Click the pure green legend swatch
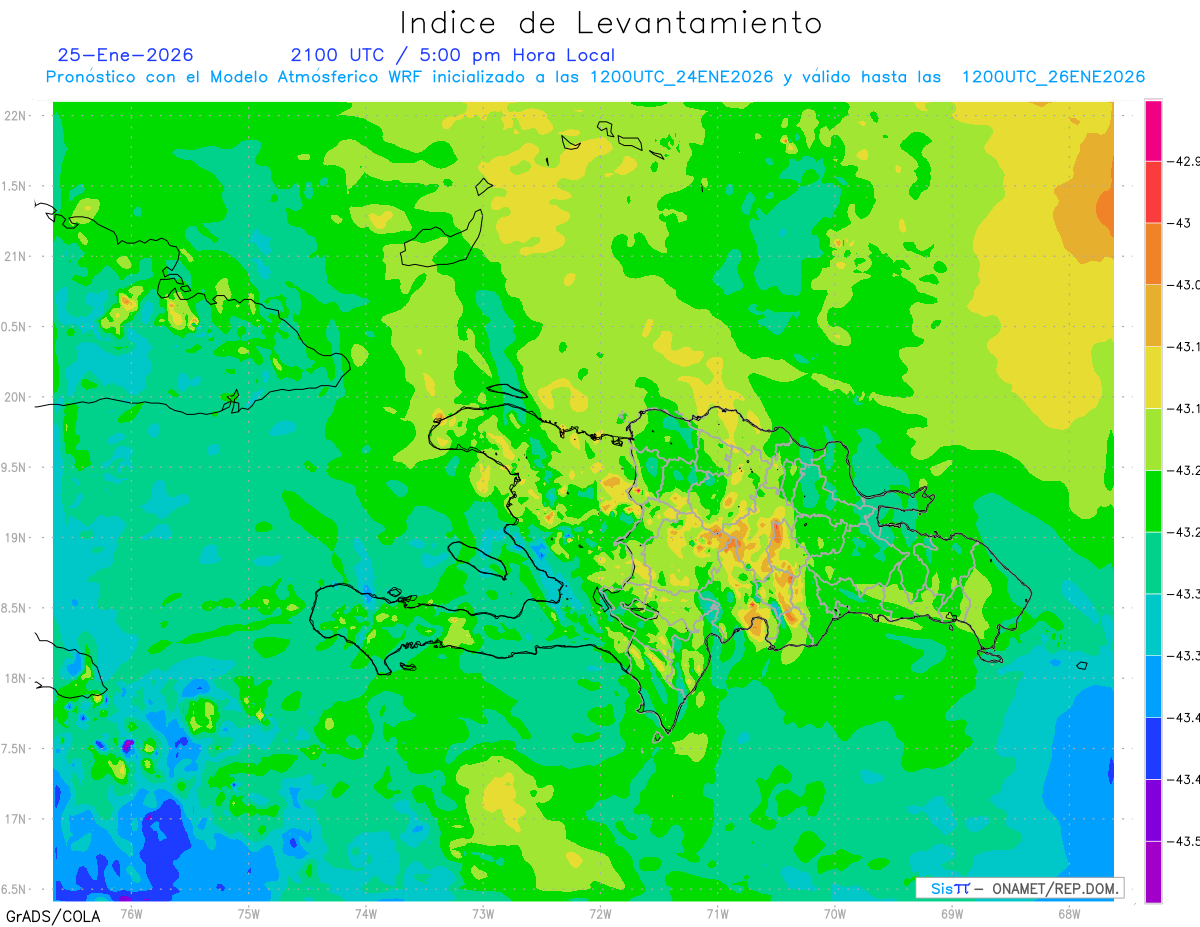The image size is (1200, 927). coord(1153,501)
